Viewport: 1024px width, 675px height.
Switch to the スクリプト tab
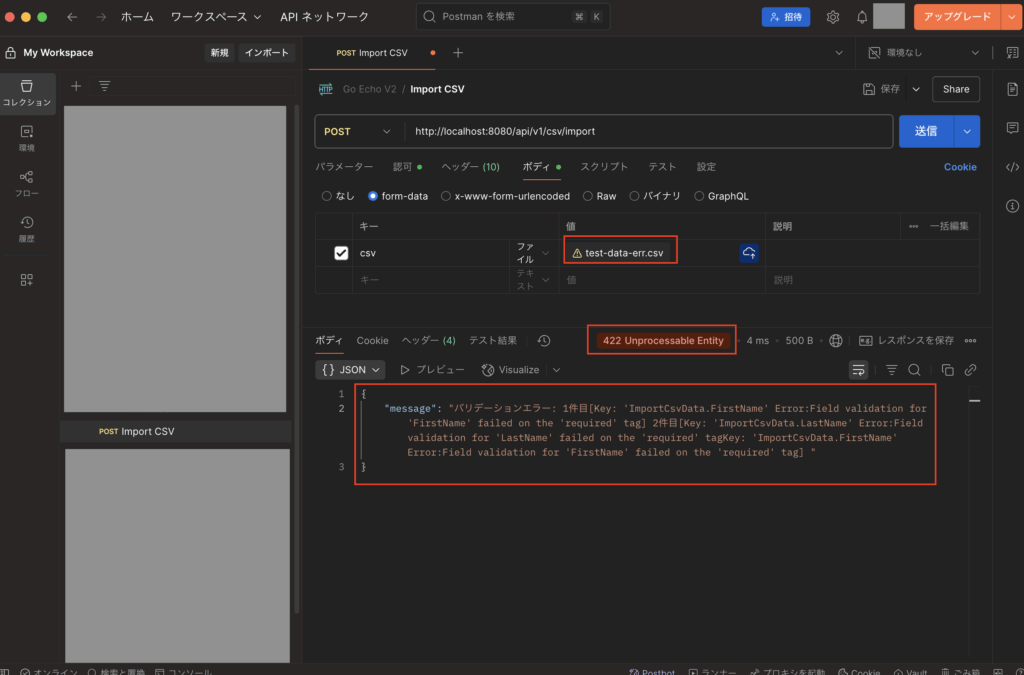[604, 167]
